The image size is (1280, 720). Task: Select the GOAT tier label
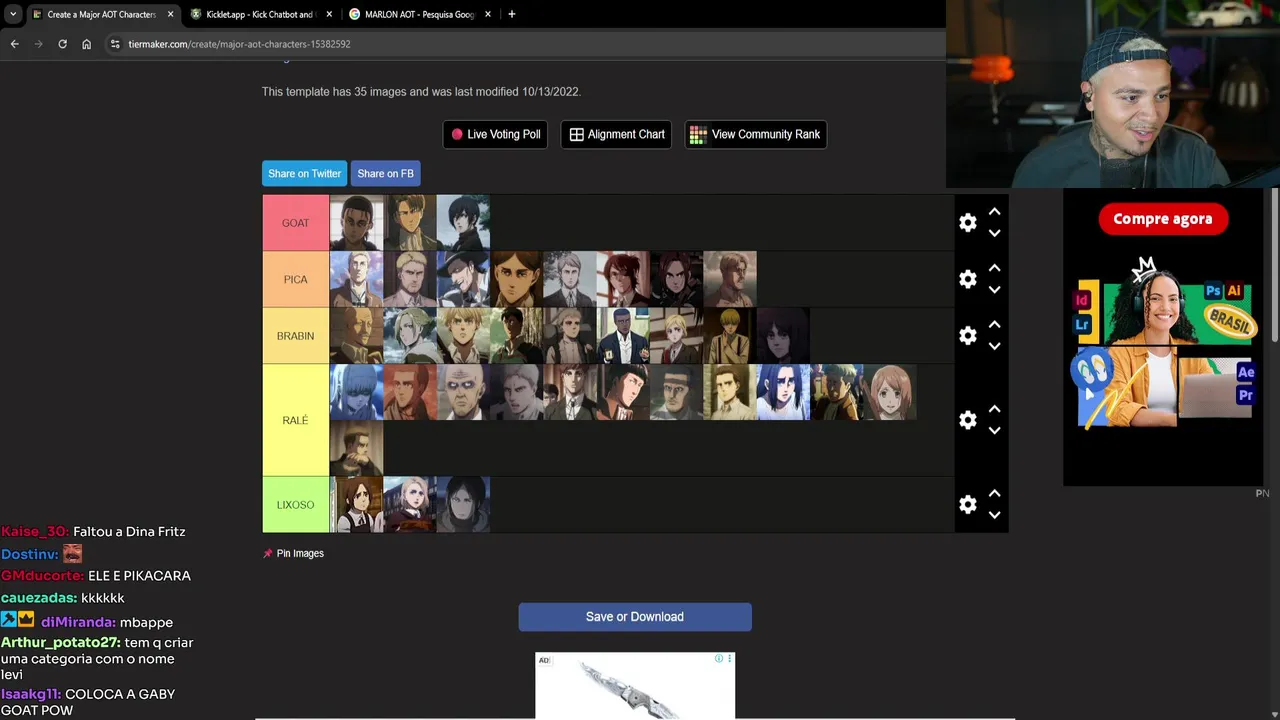point(295,223)
